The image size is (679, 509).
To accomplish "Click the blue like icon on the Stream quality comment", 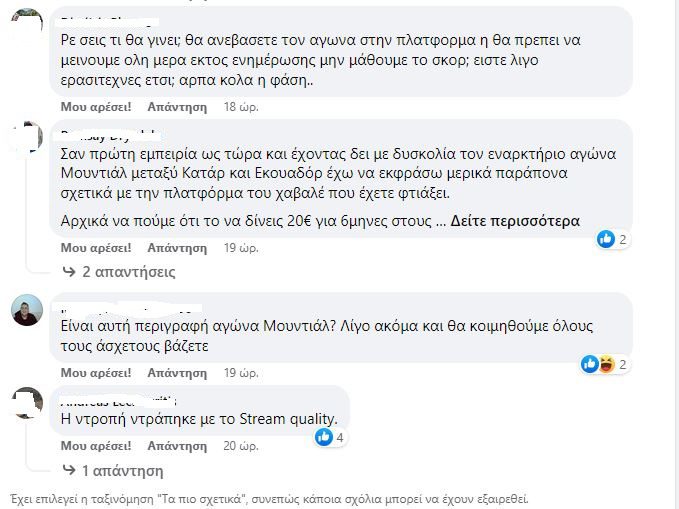I will pos(323,437).
